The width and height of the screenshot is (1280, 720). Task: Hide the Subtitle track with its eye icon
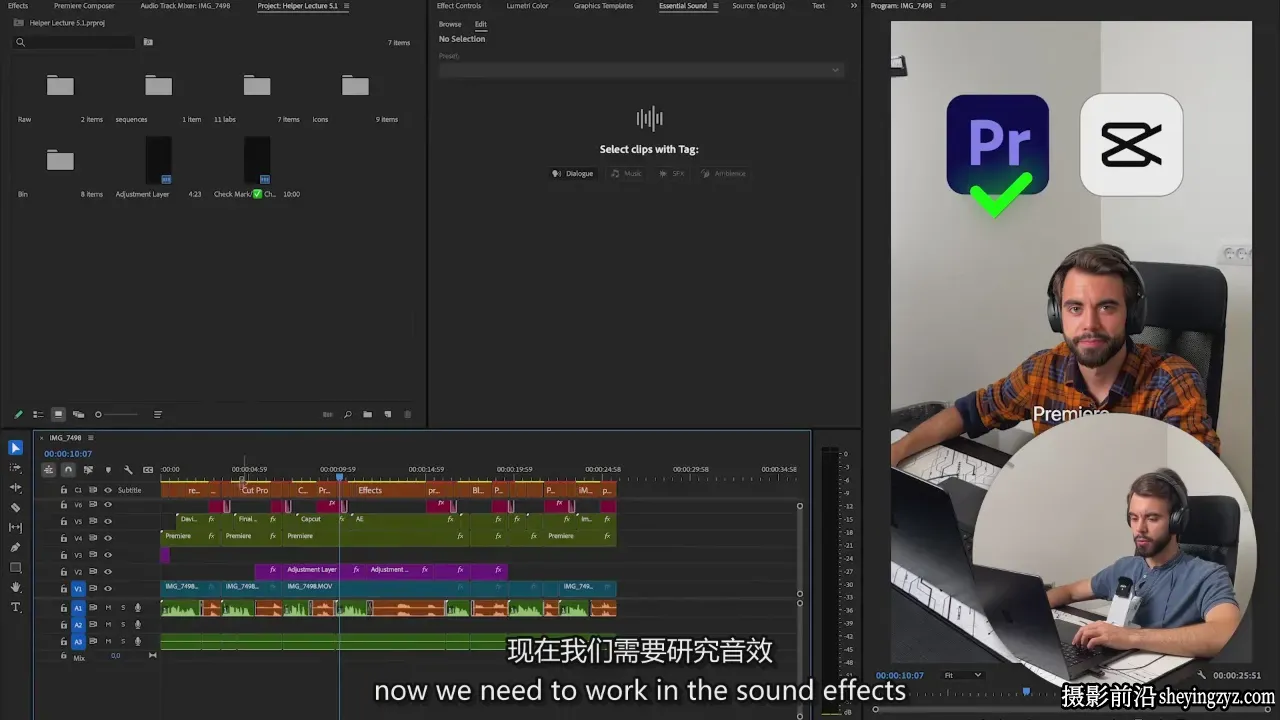pos(108,490)
